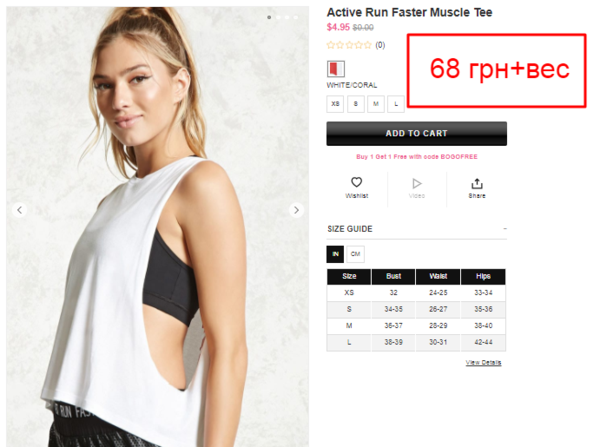
Task: Jump to first image carousel dot
Action: coord(269,17)
